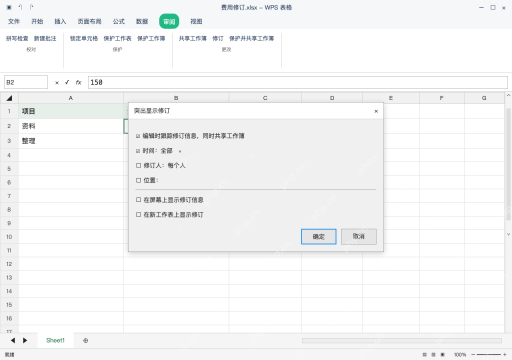
Task: Open the 文件 menu
Action: pyautogui.click(x=14, y=21)
